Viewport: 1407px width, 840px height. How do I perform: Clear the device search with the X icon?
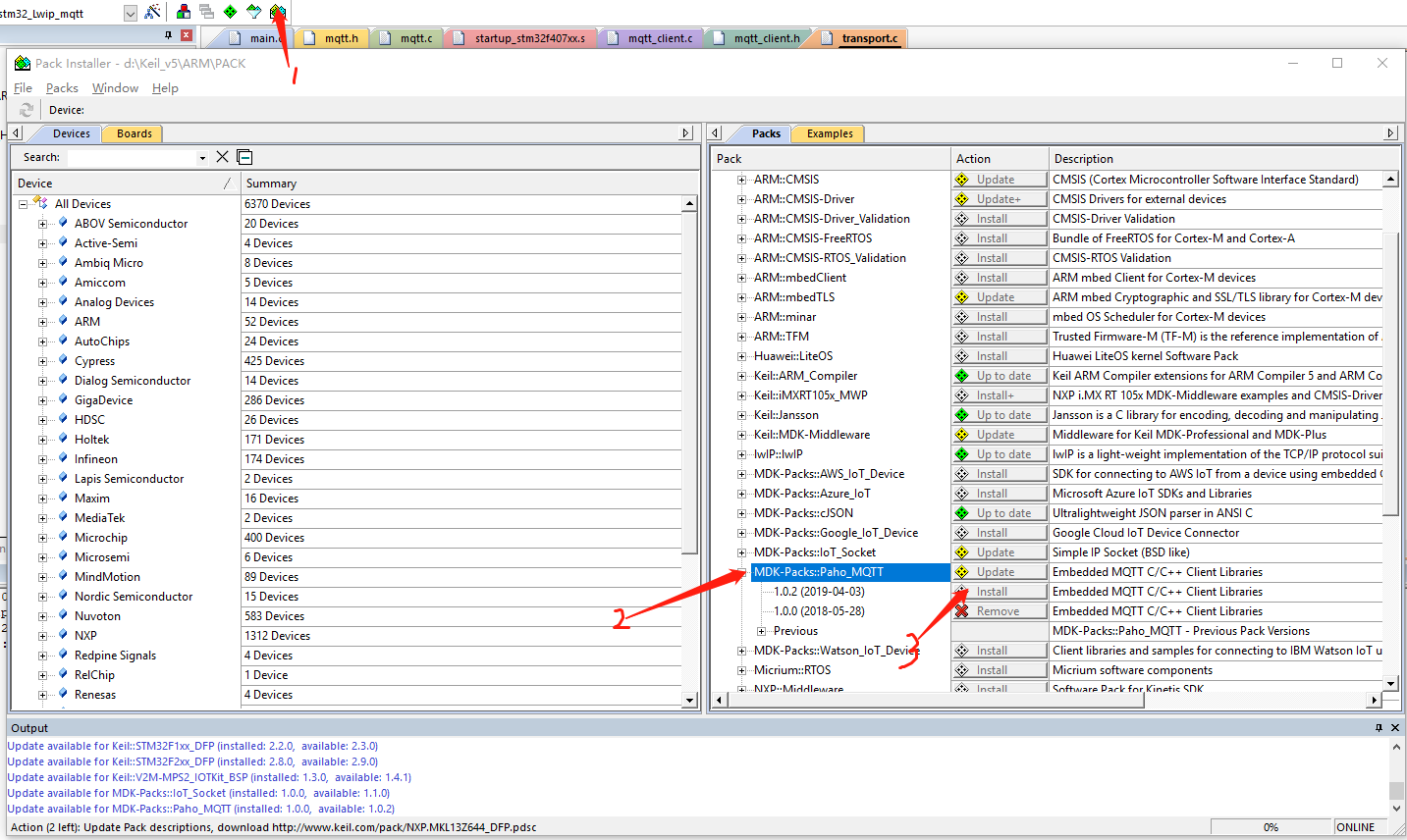coord(222,157)
